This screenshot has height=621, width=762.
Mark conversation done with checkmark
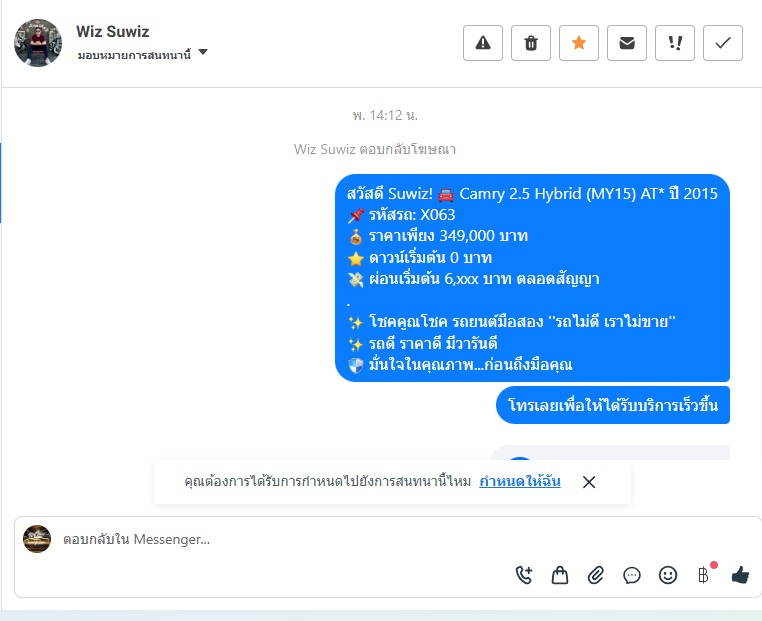tap(723, 43)
